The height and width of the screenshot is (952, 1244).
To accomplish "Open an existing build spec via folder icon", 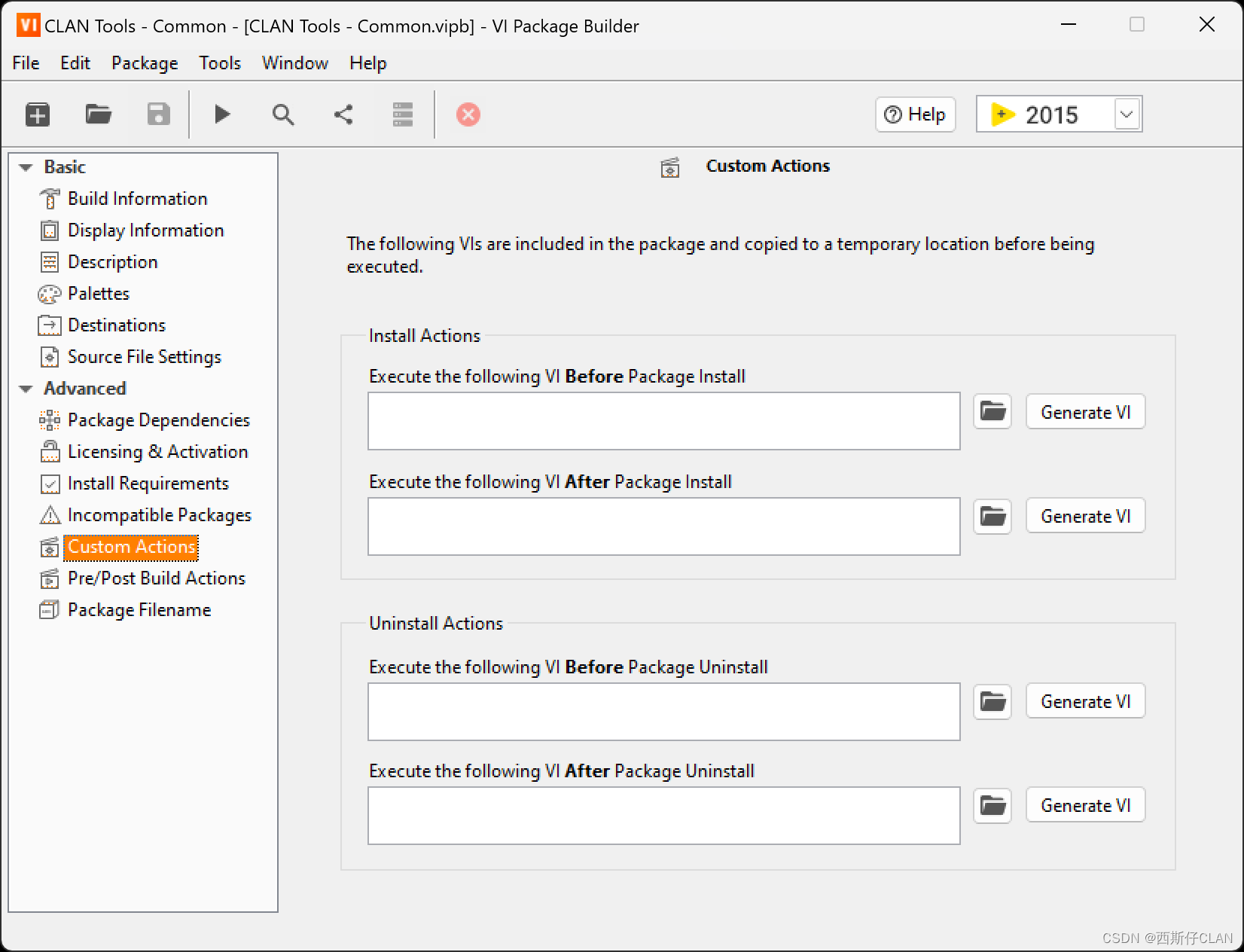I will pos(99,114).
